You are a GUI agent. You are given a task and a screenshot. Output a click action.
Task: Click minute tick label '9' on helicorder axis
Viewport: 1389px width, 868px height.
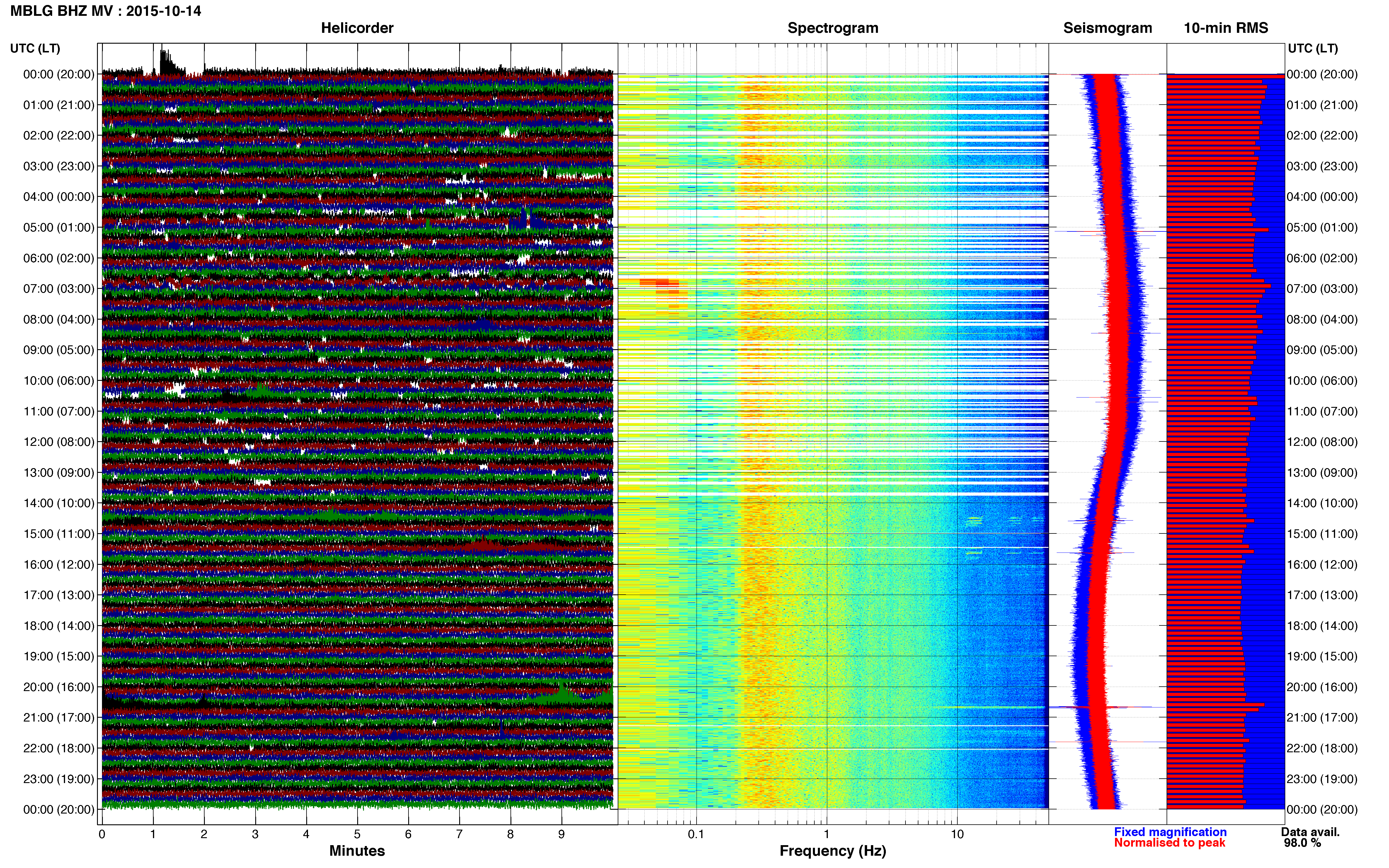561,834
